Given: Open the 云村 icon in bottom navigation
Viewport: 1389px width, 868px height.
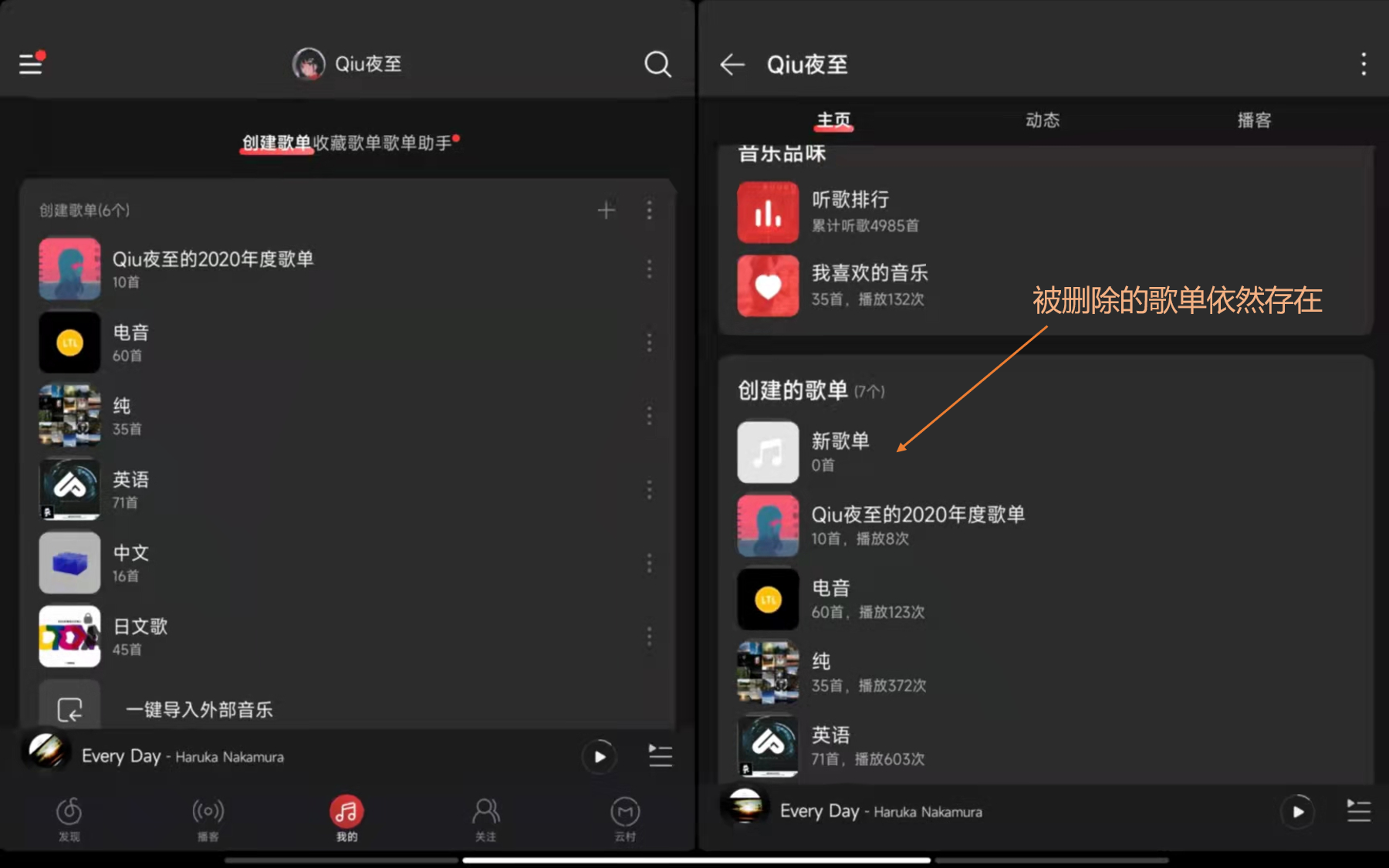Looking at the screenshot, I should click(625, 814).
